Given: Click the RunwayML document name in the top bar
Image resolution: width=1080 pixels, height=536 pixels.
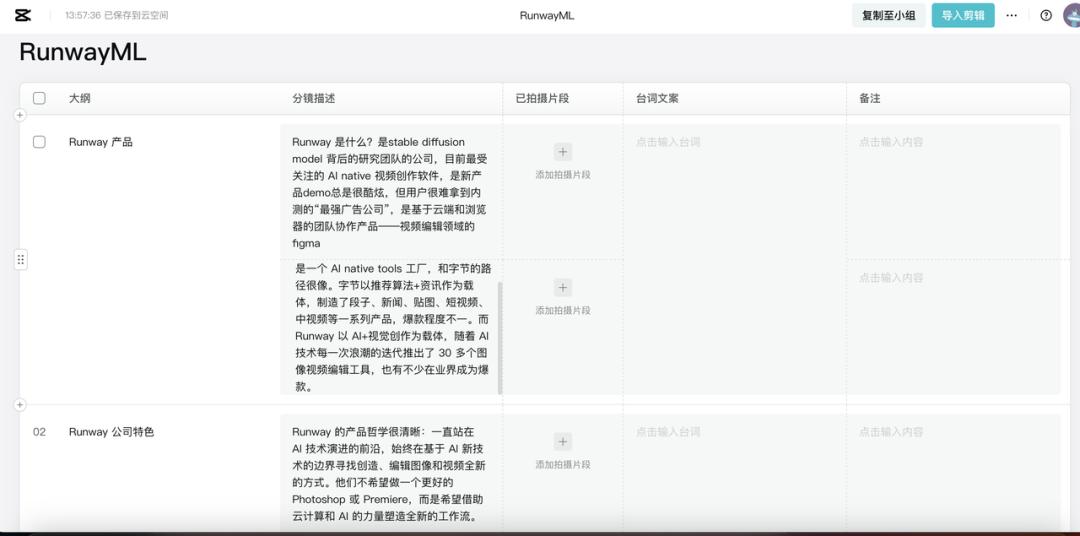Looking at the screenshot, I should [547, 15].
